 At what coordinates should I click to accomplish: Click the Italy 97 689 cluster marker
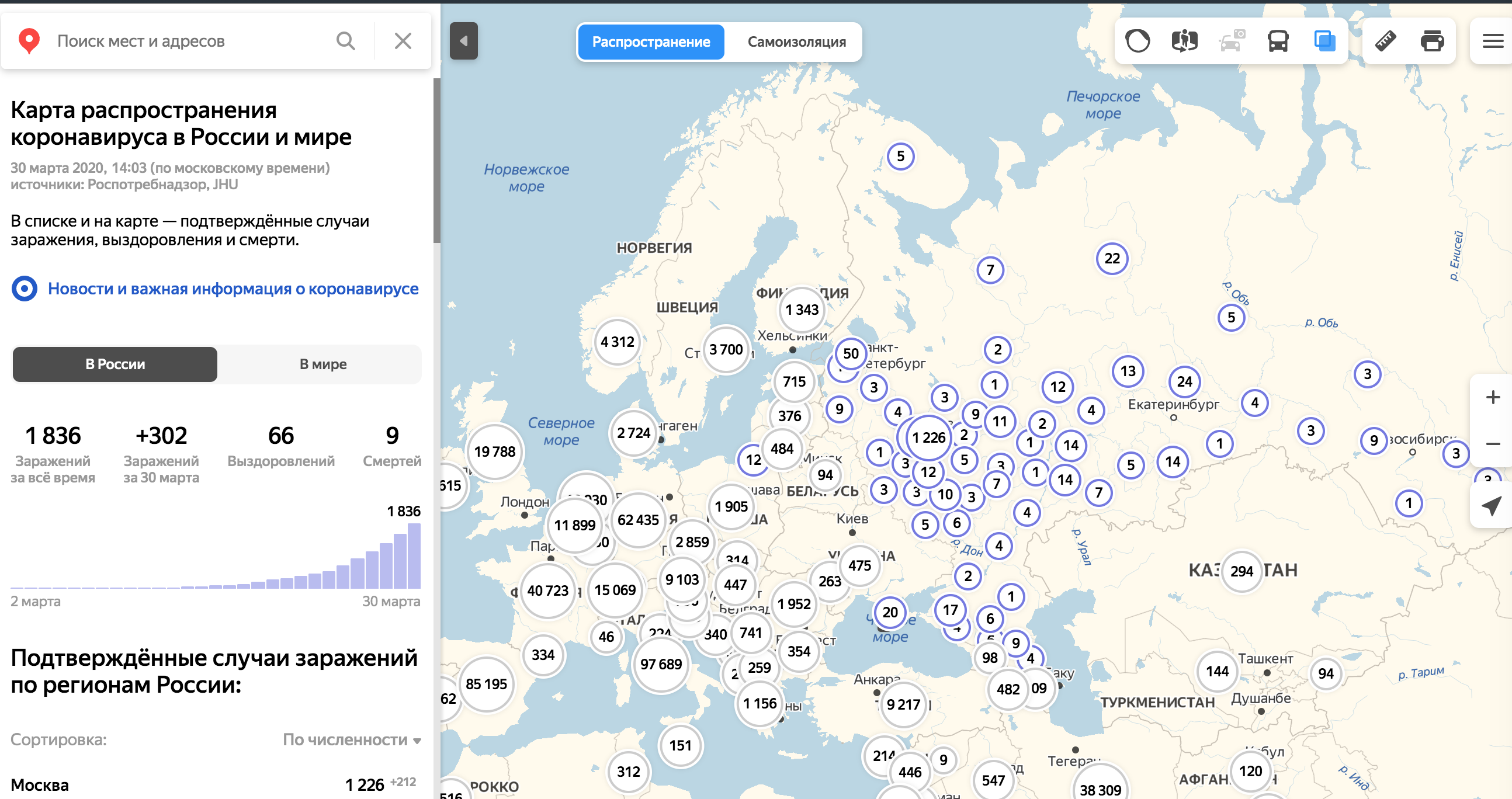[x=661, y=664]
